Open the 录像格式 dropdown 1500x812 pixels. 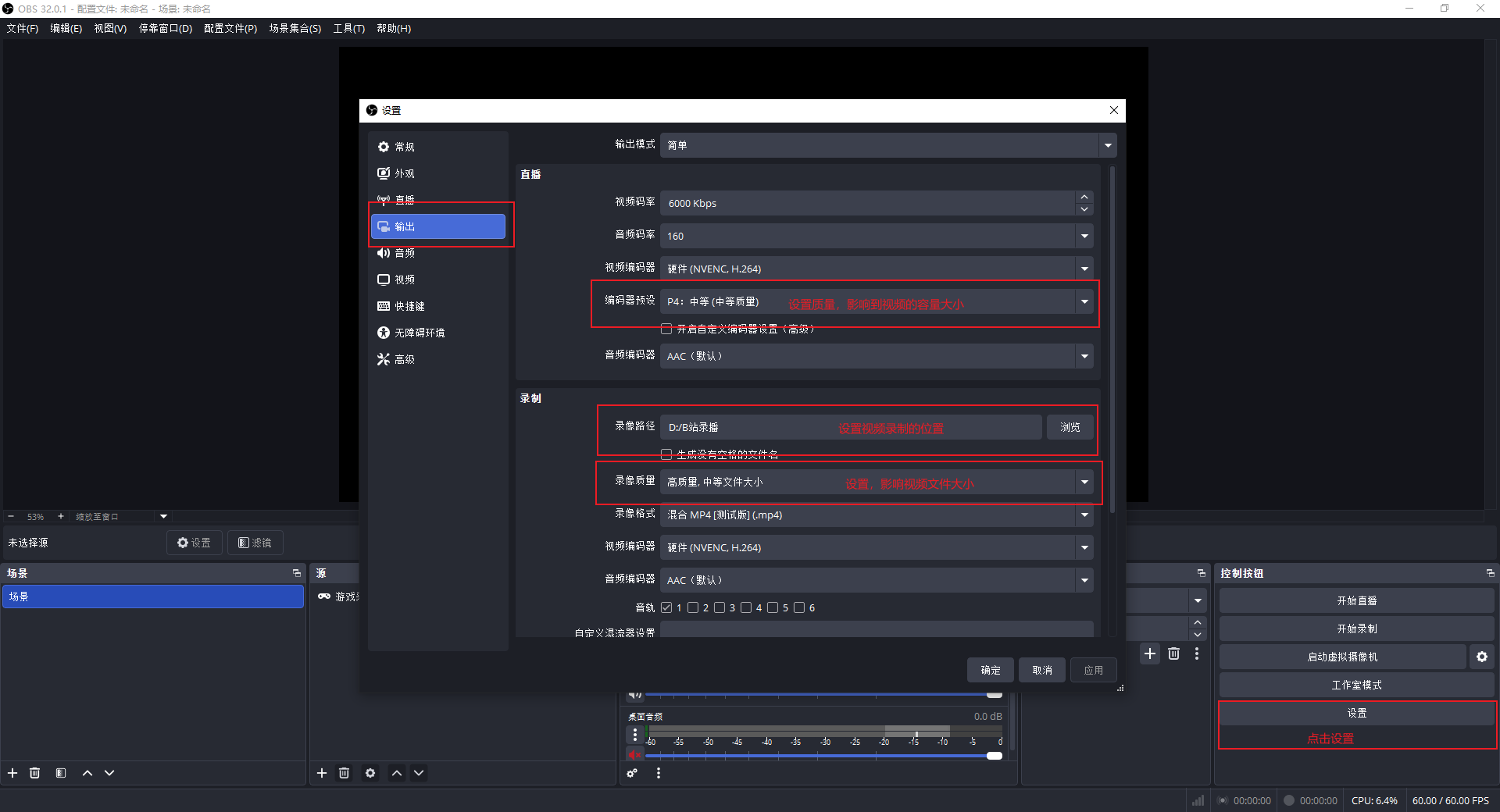click(875, 515)
